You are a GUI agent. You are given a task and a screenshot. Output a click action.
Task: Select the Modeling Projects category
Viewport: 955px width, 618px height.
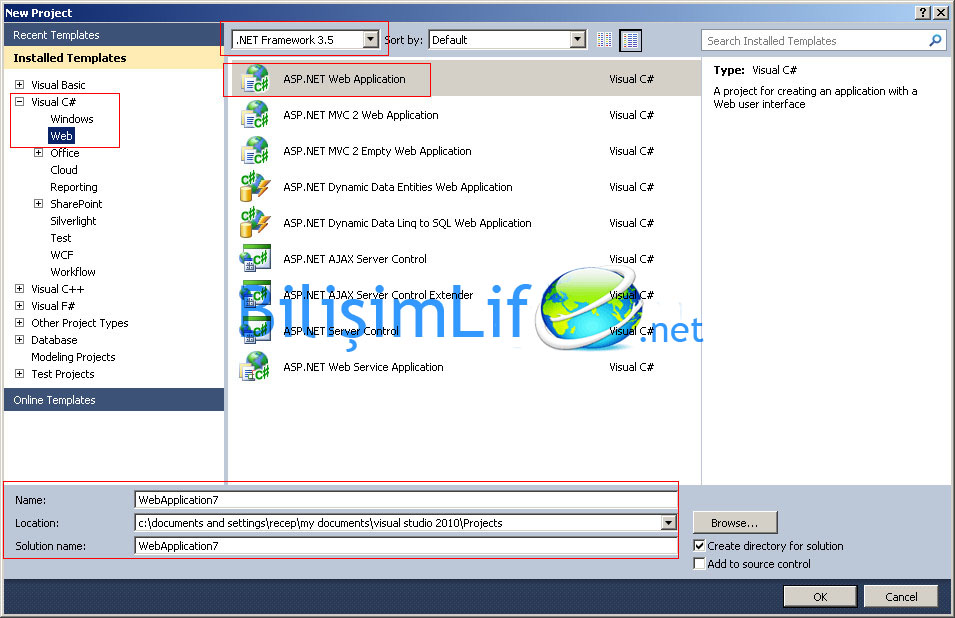[x=73, y=357]
